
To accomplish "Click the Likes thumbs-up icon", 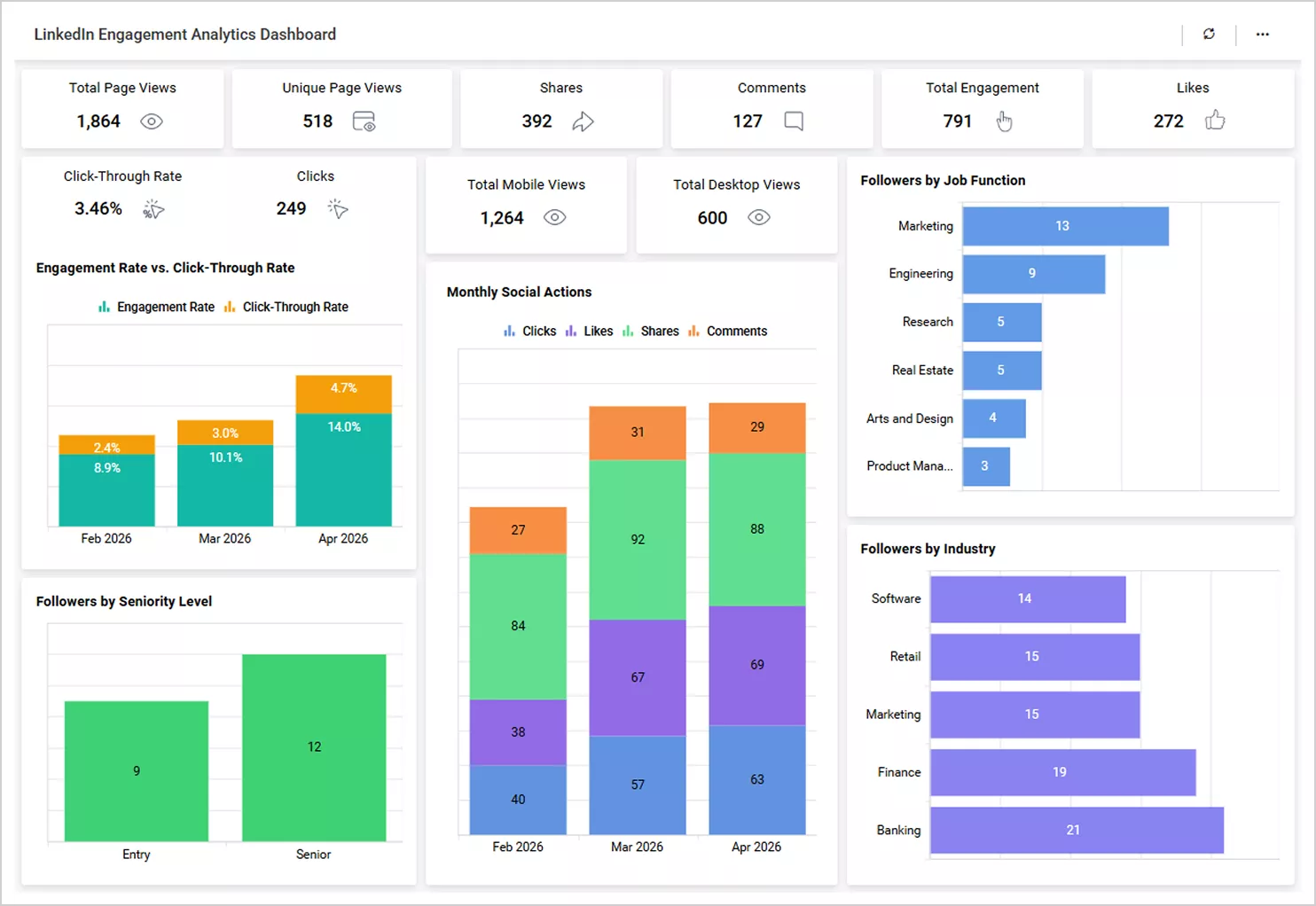I will point(1215,120).
